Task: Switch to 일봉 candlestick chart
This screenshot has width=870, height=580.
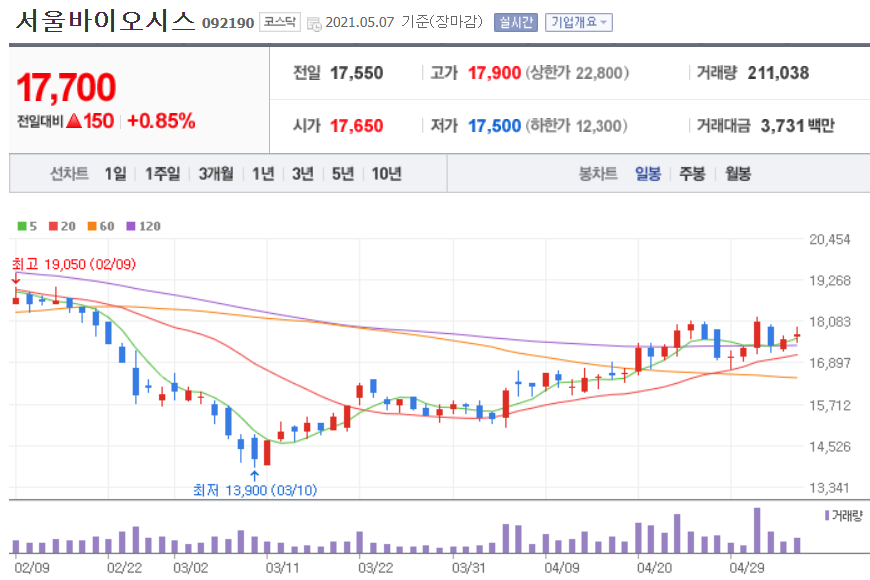Action: [x=648, y=174]
